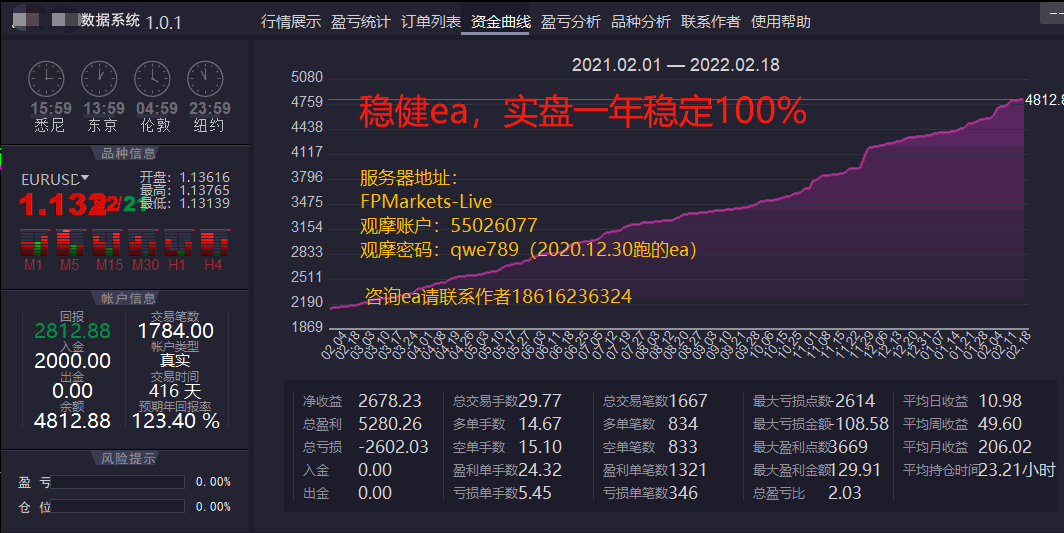Select the M30 timeframe indicator bars
Screen dimensions: 1064x533
pos(144,243)
